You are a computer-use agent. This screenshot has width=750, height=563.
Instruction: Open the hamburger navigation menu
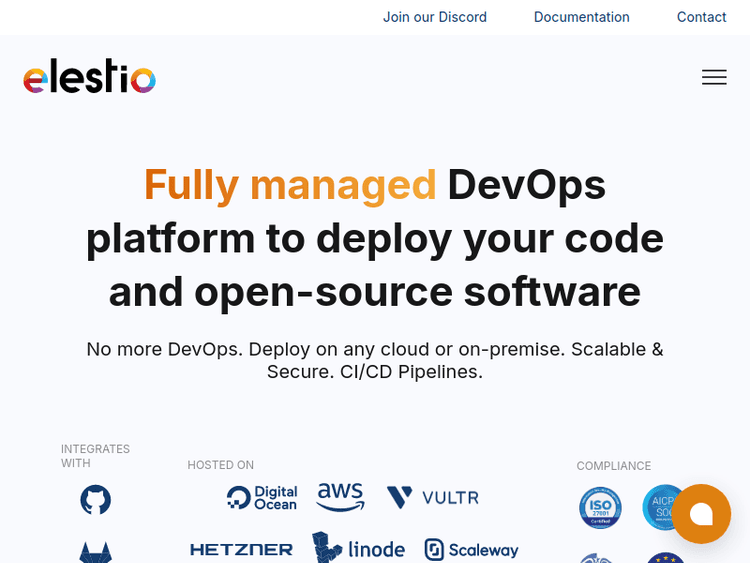[714, 77]
